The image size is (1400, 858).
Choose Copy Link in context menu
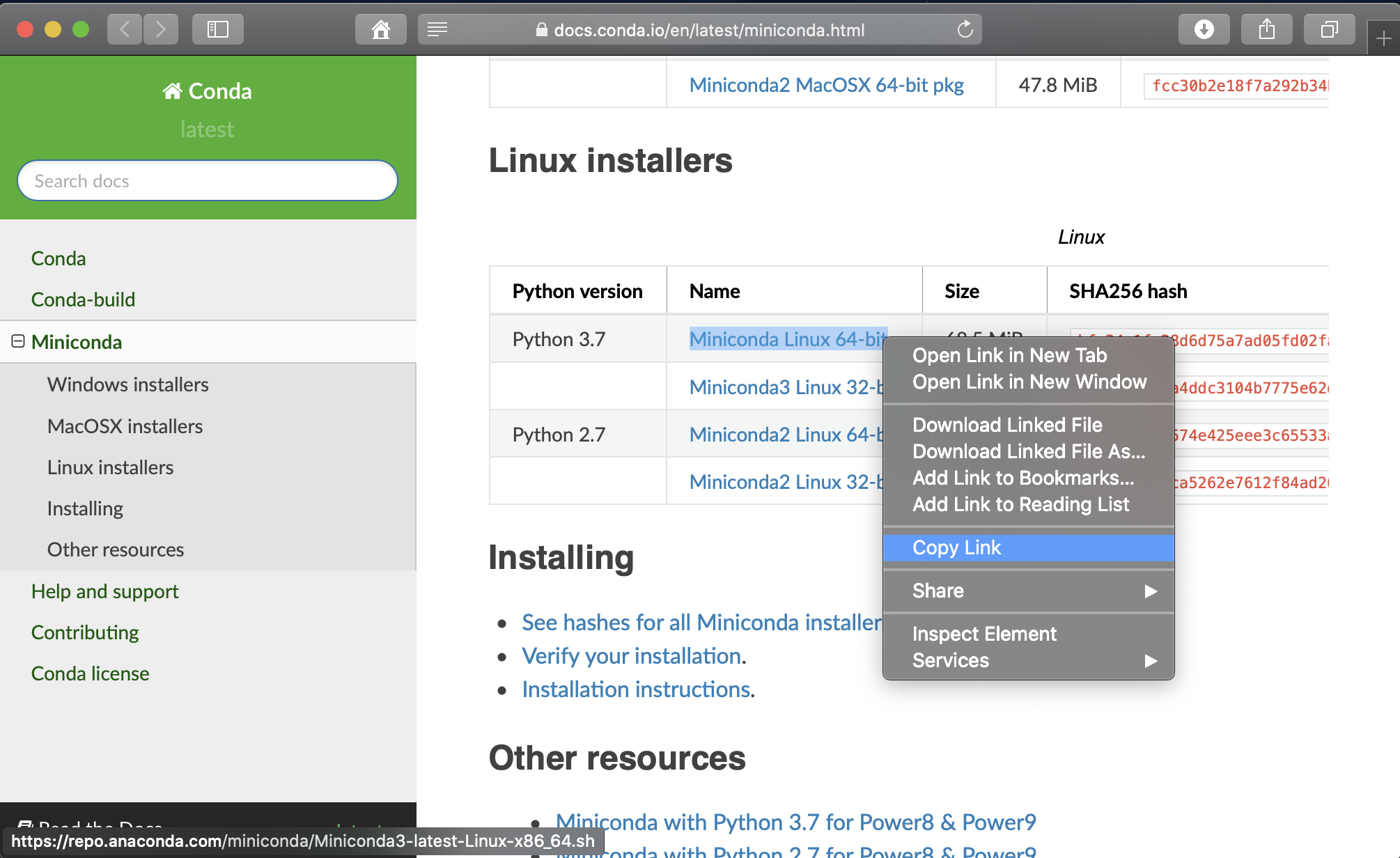[1029, 547]
